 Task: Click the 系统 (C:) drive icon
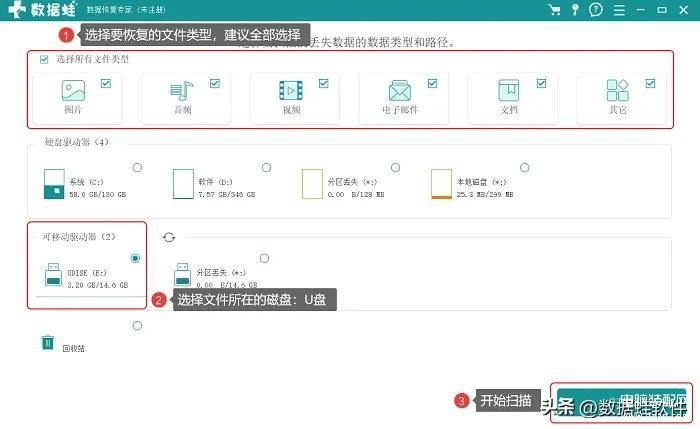(x=54, y=183)
